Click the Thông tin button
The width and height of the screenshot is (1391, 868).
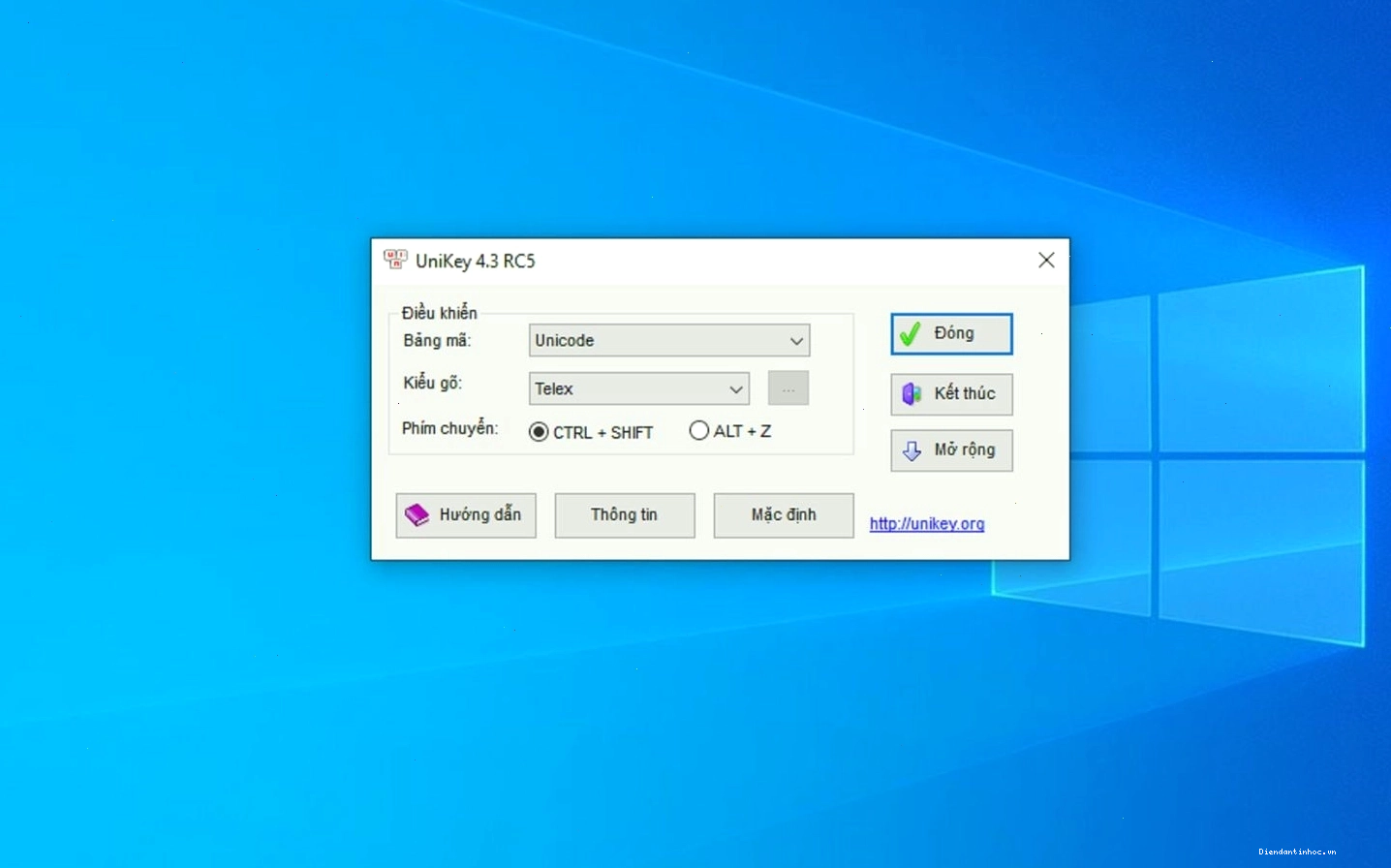(x=625, y=514)
